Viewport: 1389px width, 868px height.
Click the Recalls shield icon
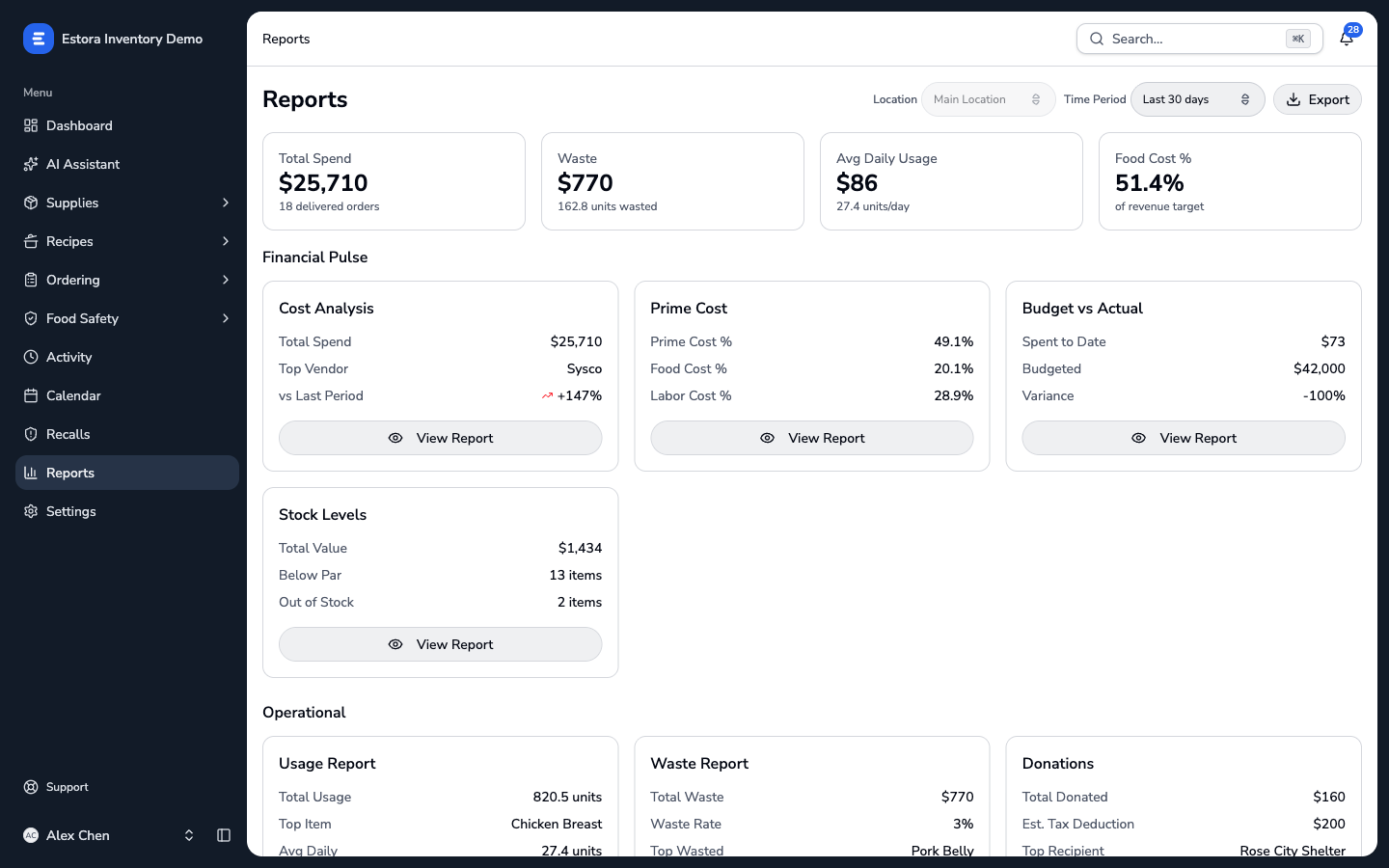point(31,434)
